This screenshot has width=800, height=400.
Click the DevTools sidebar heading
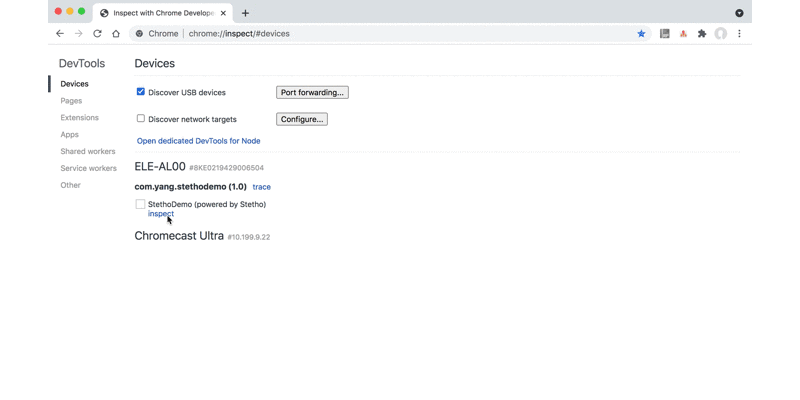point(82,63)
